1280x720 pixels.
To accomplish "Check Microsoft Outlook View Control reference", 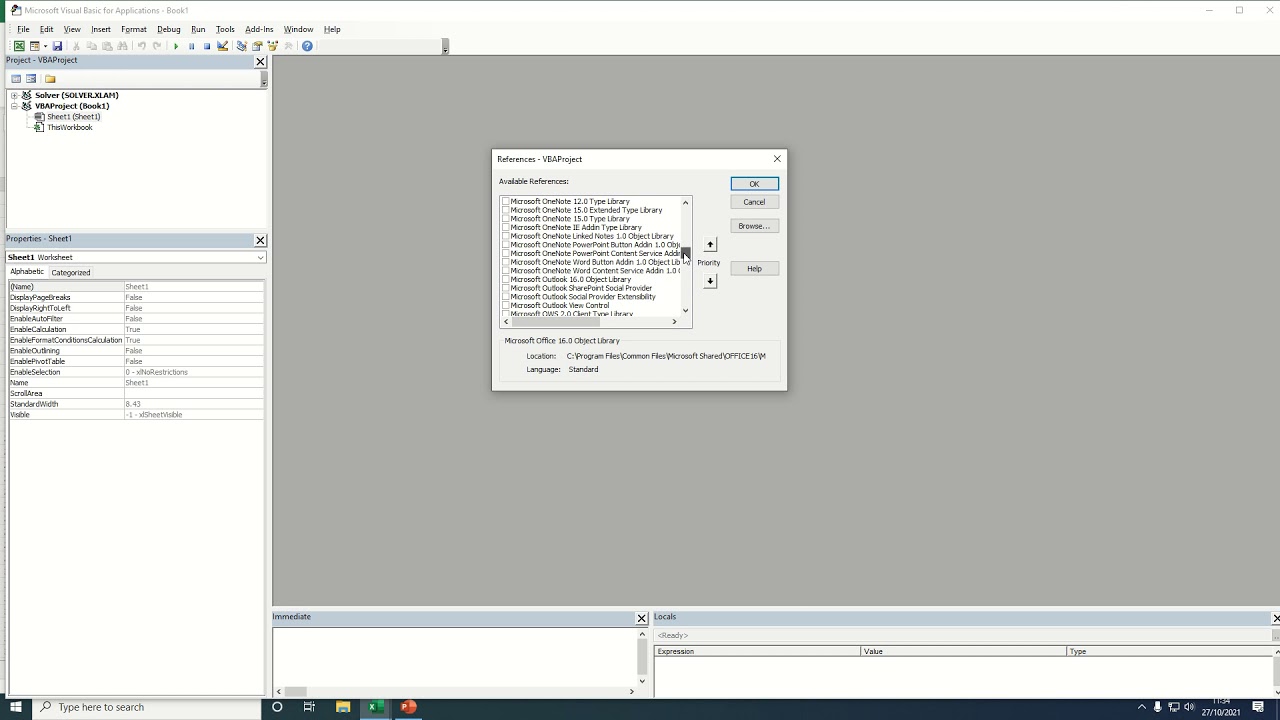I will point(506,306).
